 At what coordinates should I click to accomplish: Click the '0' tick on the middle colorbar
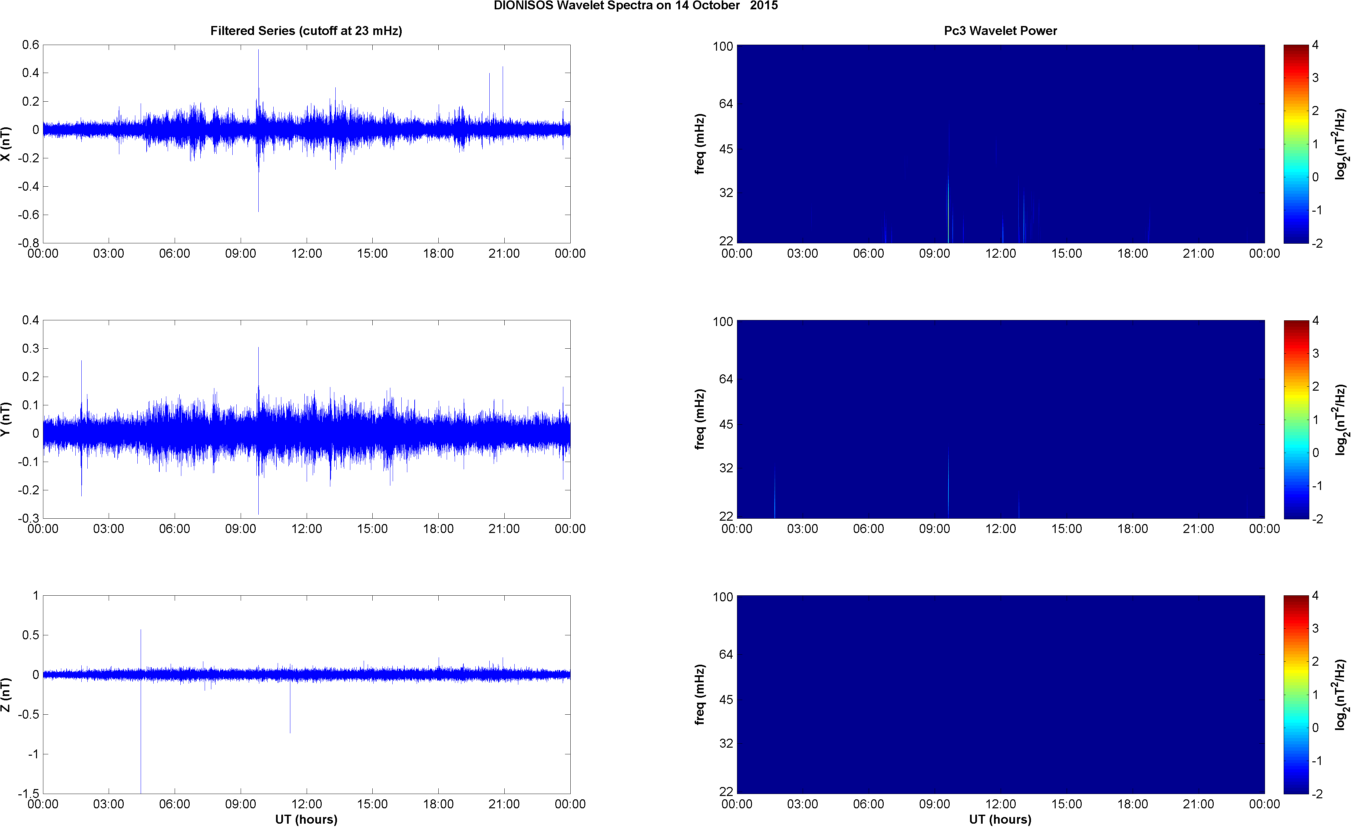[1315, 452]
